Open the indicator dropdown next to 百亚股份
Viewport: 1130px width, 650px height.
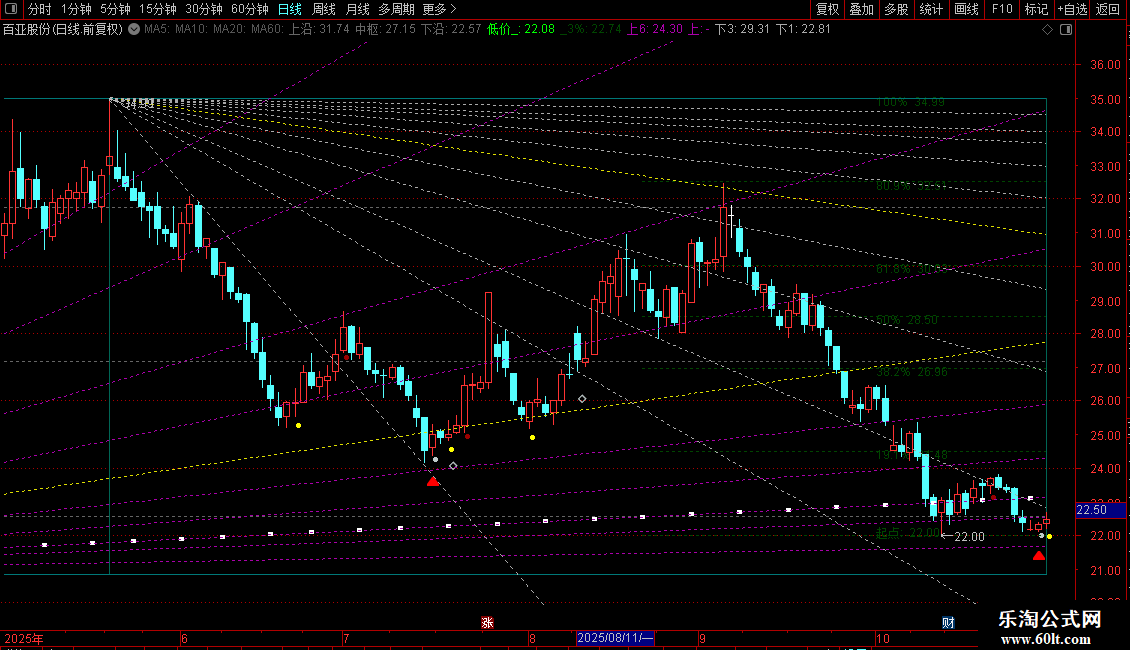(x=134, y=30)
